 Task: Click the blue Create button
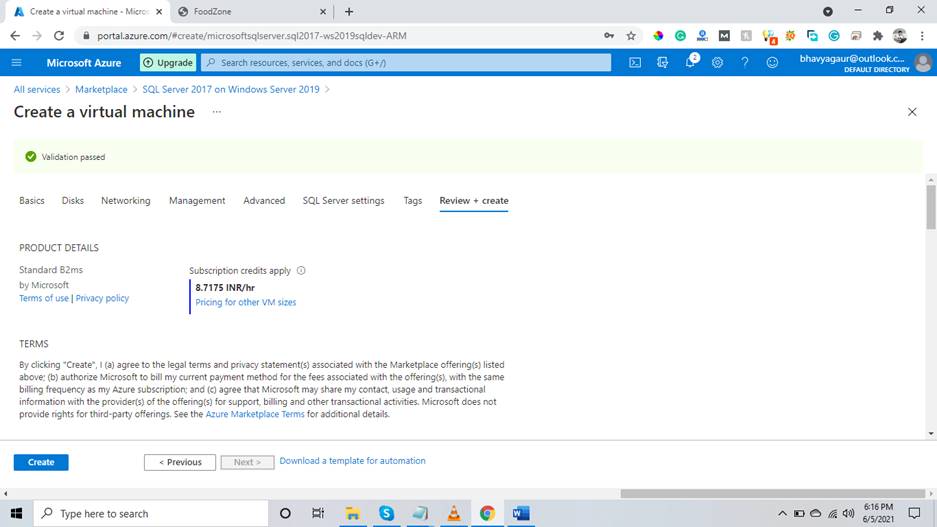tap(41, 462)
